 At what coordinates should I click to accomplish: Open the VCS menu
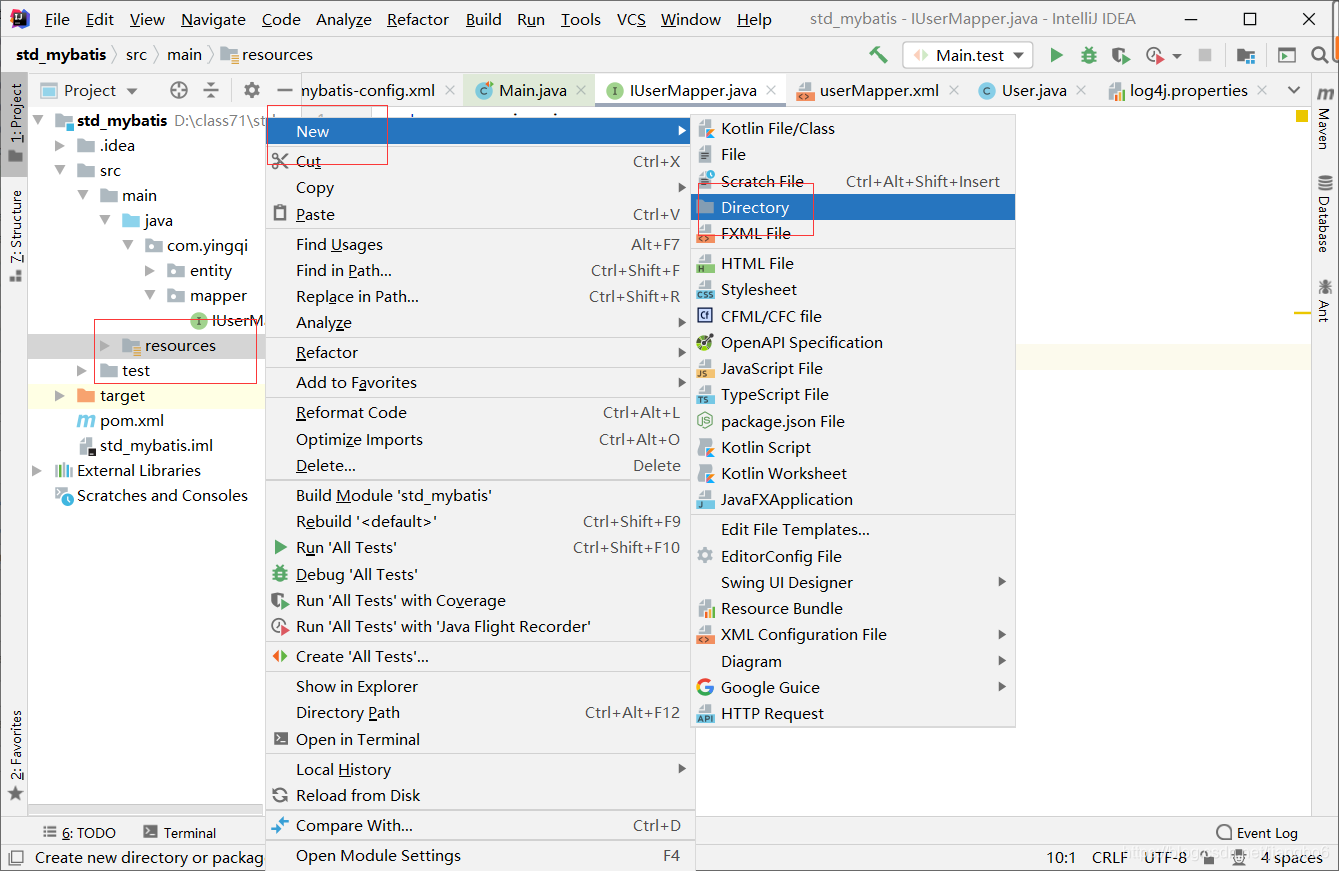[631, 19]
